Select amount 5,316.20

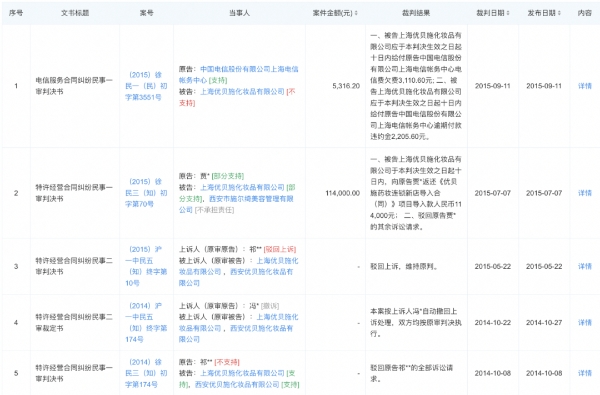[346, 86]
